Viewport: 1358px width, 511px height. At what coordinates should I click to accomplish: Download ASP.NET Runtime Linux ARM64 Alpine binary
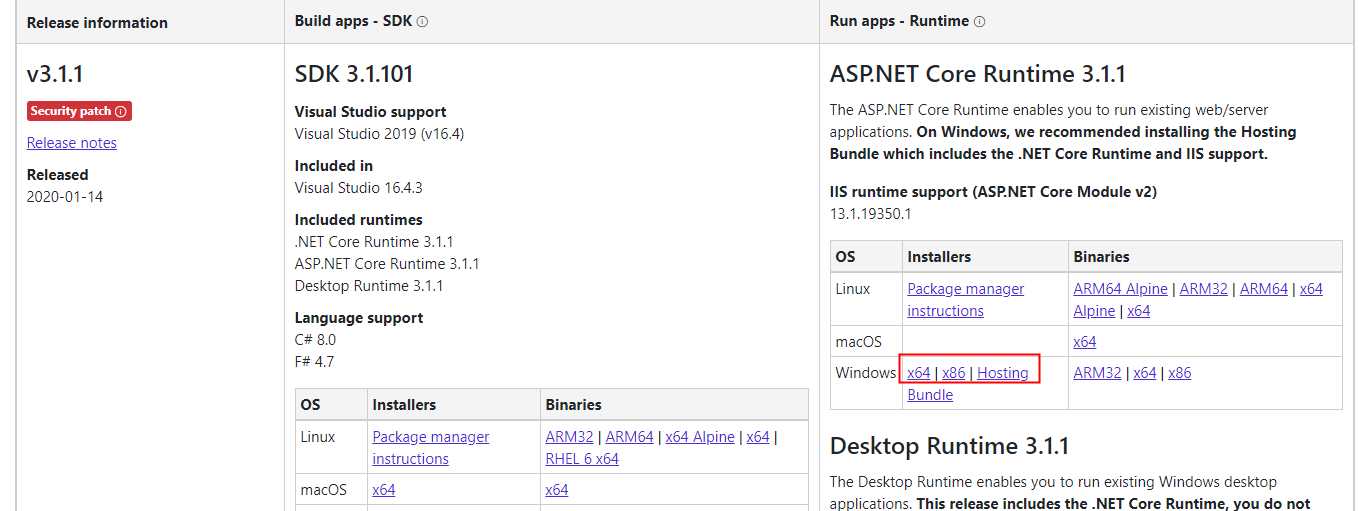pyautogui.click(x=1120, y=289)
